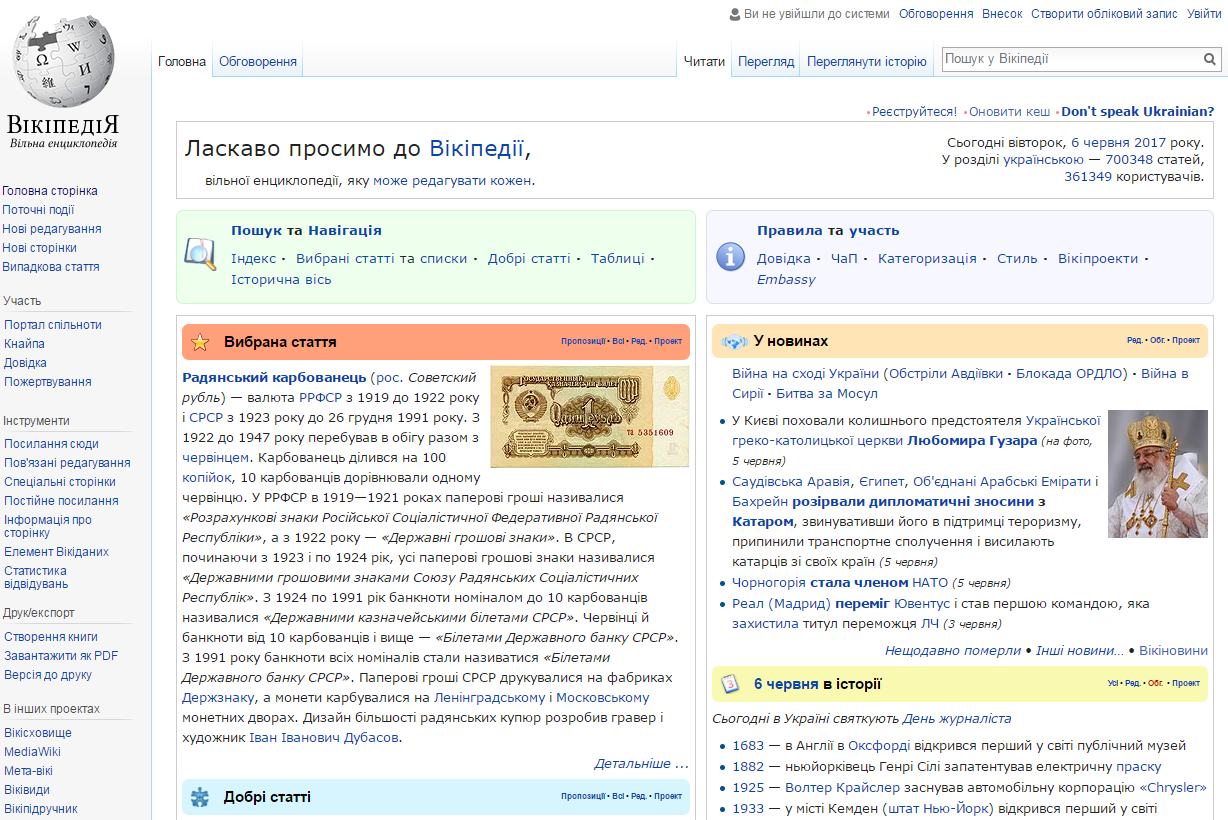The height and width of the screenshot is (820, 1228).
Task: Click the user silhouette icon in the top bar
Action: (x=733, y=13)
